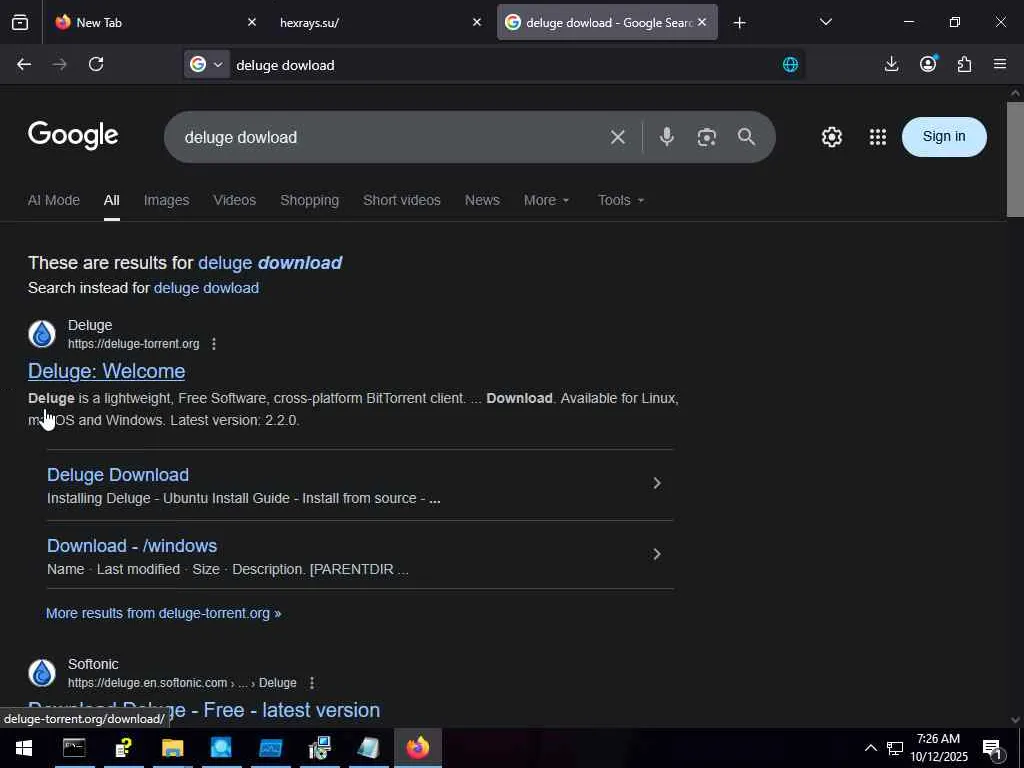Image resolution: width=1024 pixels, height=768 pixels.
Task: Close the hexrays.su tab
Action: click(x=477, y=22)
